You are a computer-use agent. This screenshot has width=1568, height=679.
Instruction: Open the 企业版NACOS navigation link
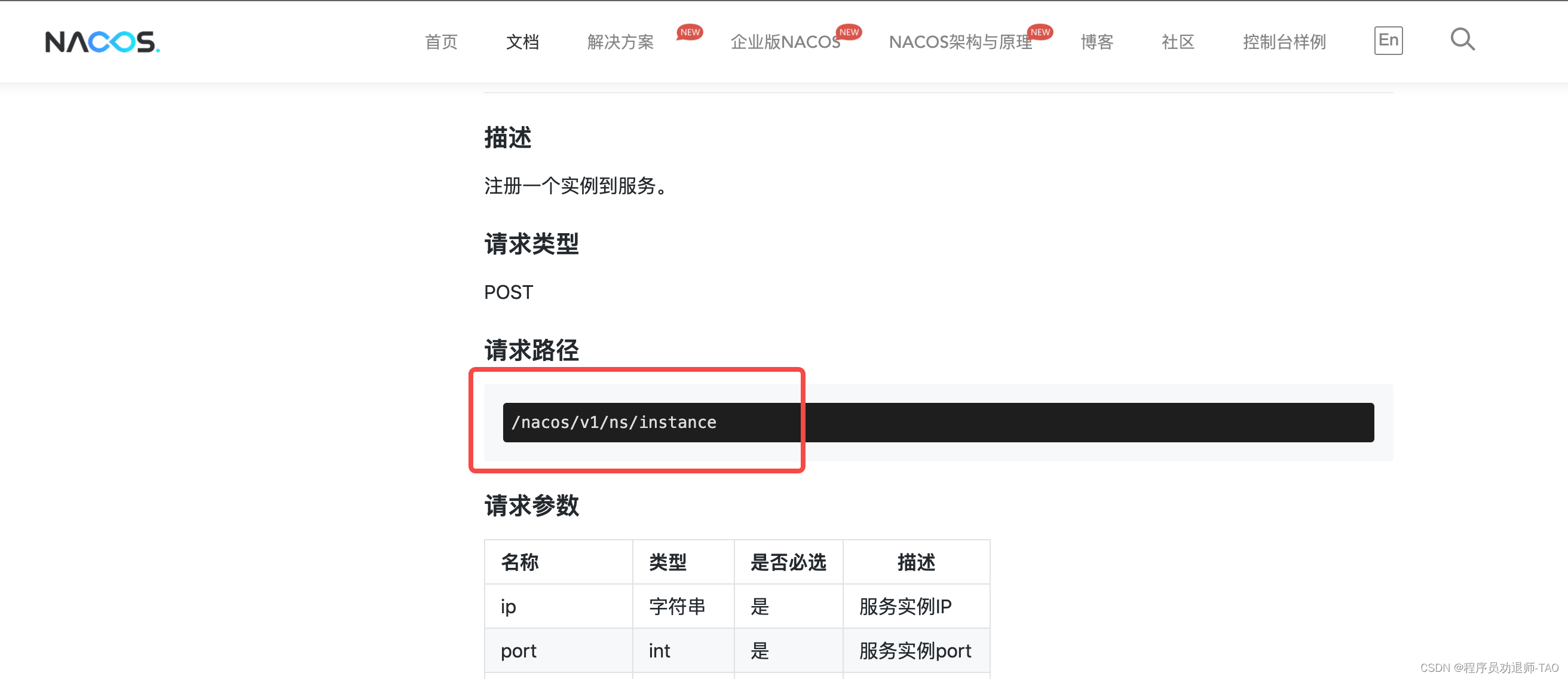point(785,42)
